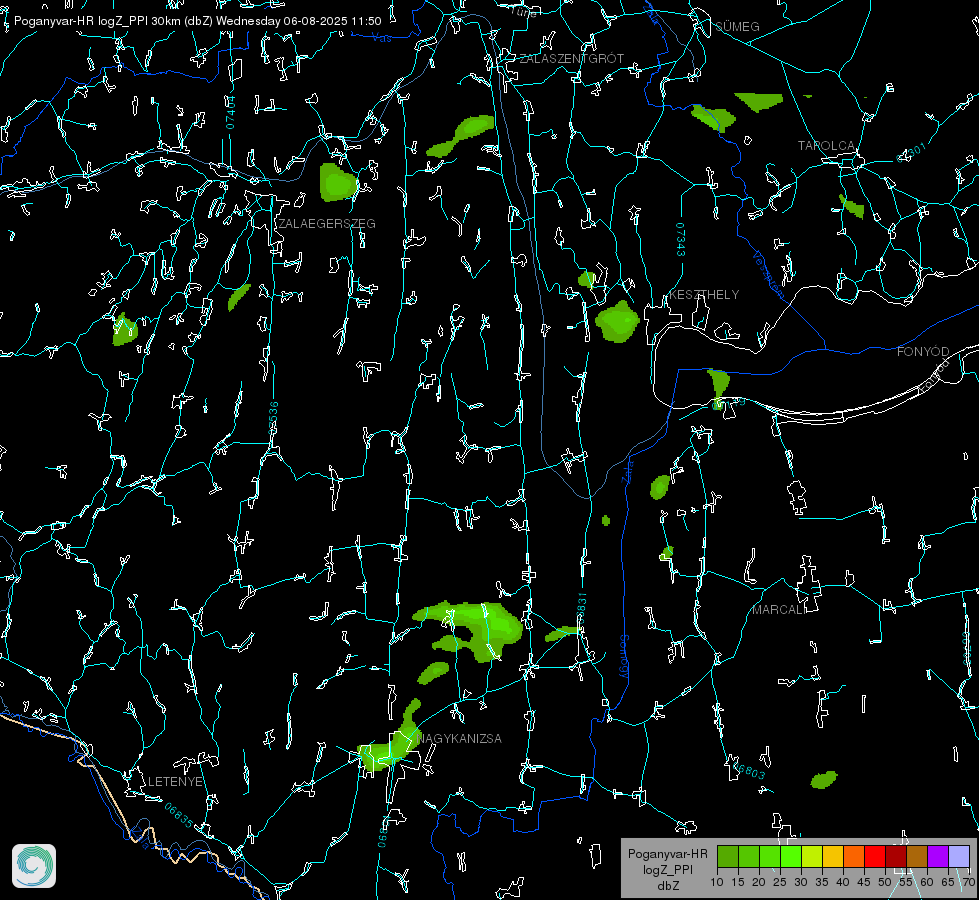This screenshot has height=900, width=979.
Task: Click the 07404 road number label
Action: click(x=230, y=112)
